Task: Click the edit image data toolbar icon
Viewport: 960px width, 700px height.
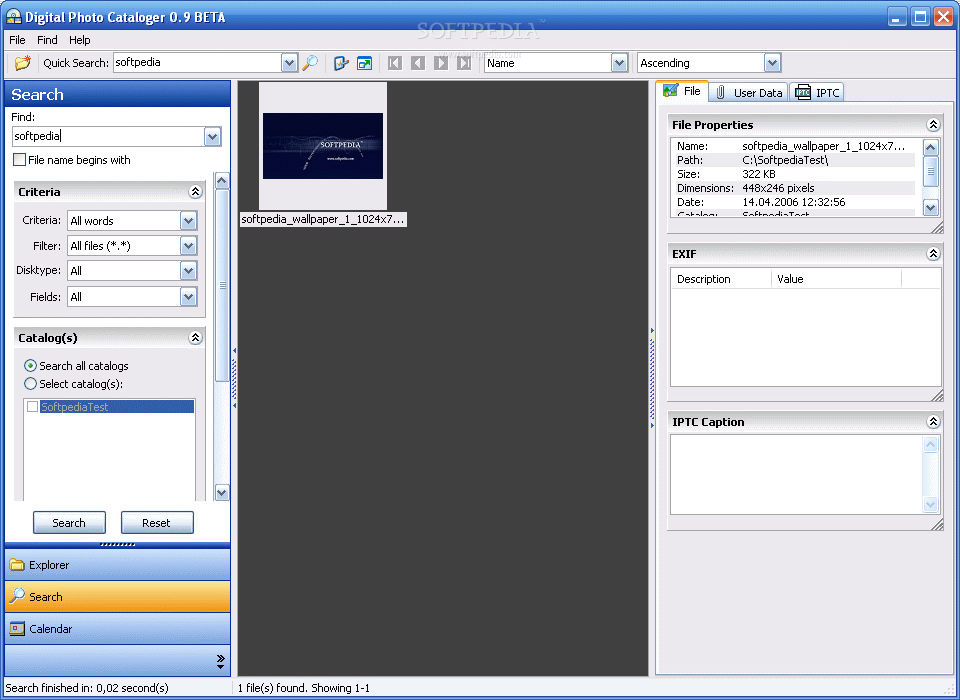Action: (x=341, y=62)
